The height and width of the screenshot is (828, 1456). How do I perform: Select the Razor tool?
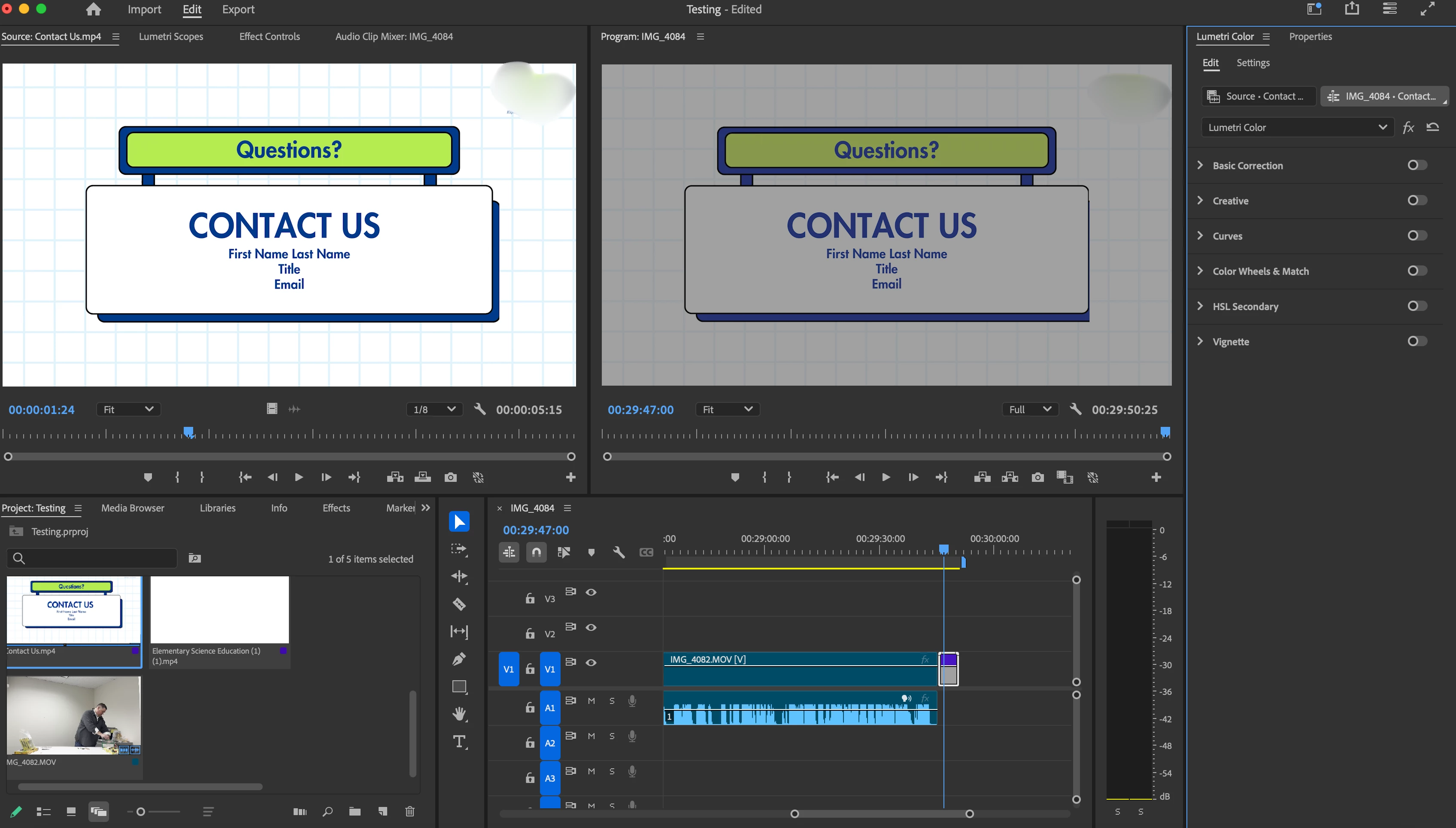pos(459,604)
